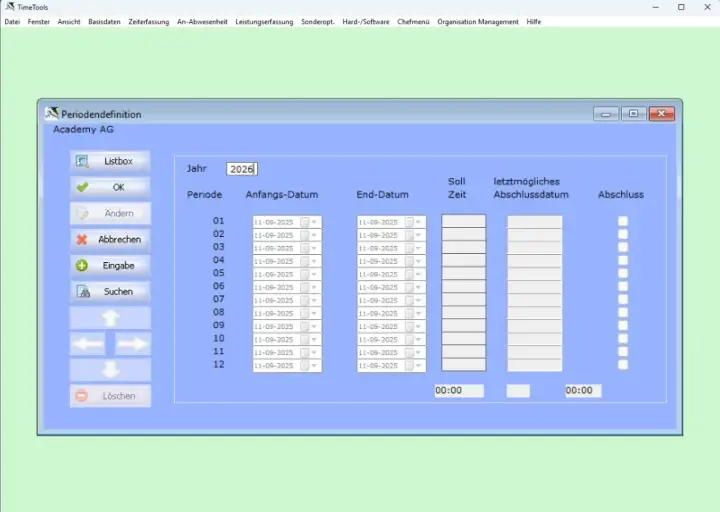Open End-Datum dropdown arrow for period 04
This screenshot has width=720, height=512.
[419, 261]
